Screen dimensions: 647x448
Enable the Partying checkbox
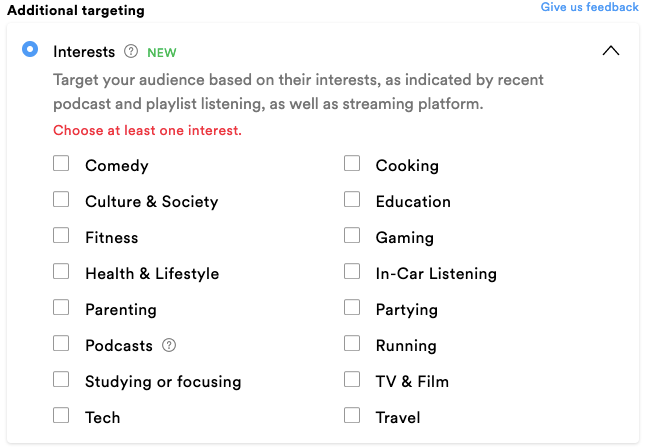(x=352, y=307)
